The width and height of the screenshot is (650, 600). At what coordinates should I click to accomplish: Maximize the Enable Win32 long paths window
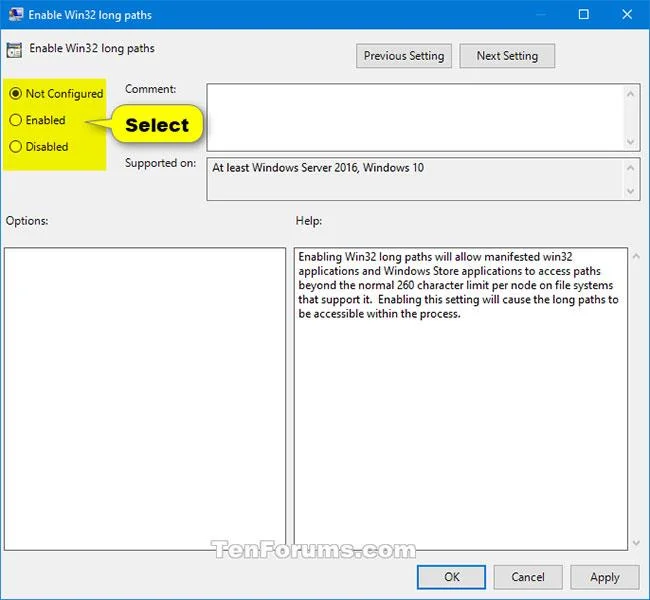tap(583, 15)
